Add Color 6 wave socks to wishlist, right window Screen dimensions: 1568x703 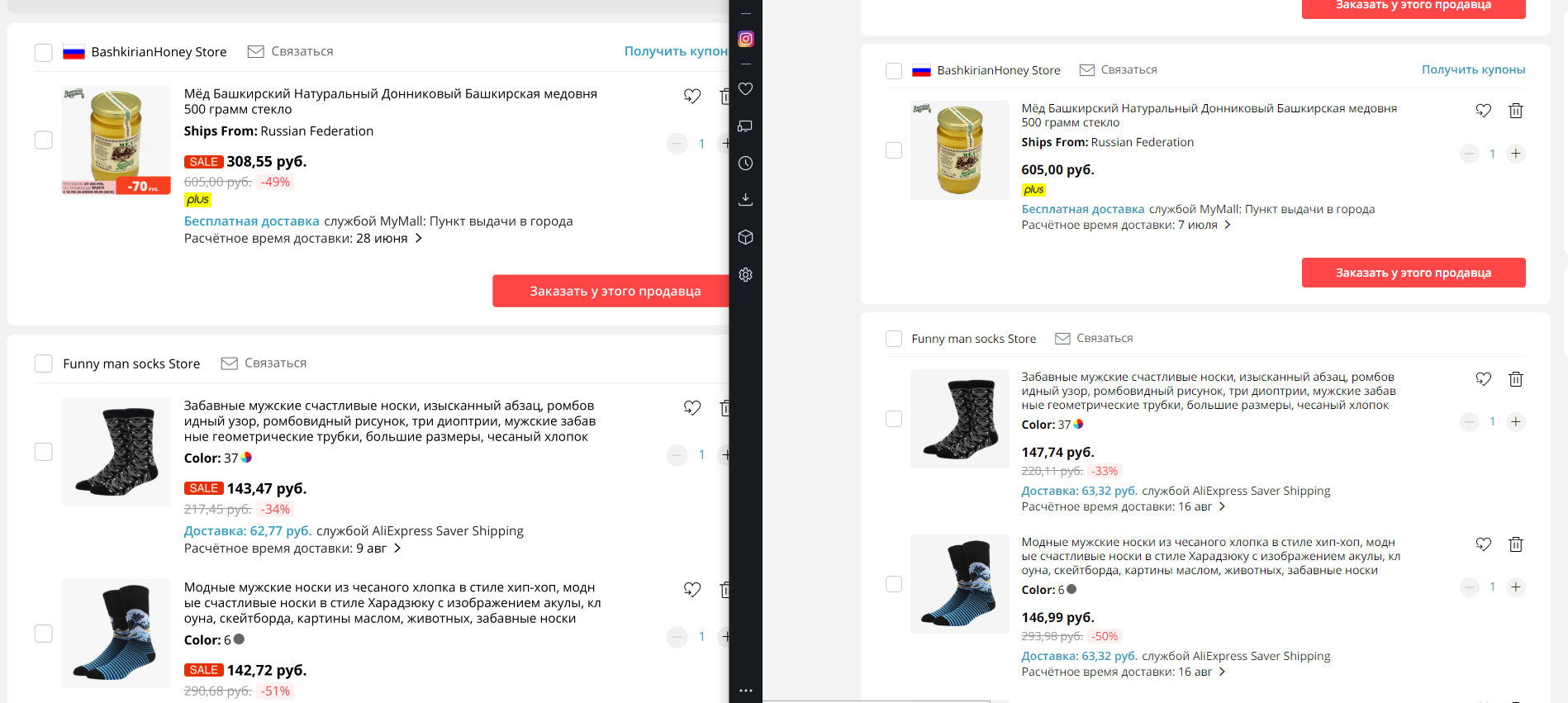pos(1484,544)
